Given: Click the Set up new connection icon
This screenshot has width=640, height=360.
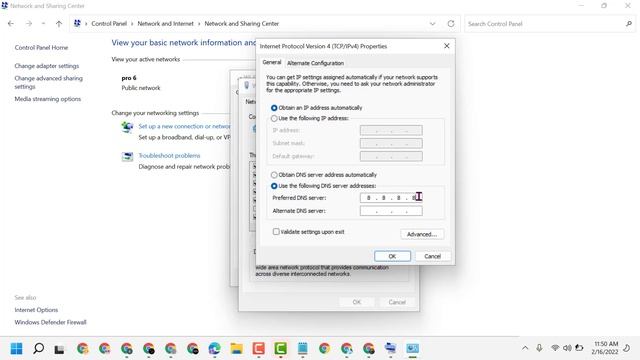Looking at the screenshot, I should [127, 127].
